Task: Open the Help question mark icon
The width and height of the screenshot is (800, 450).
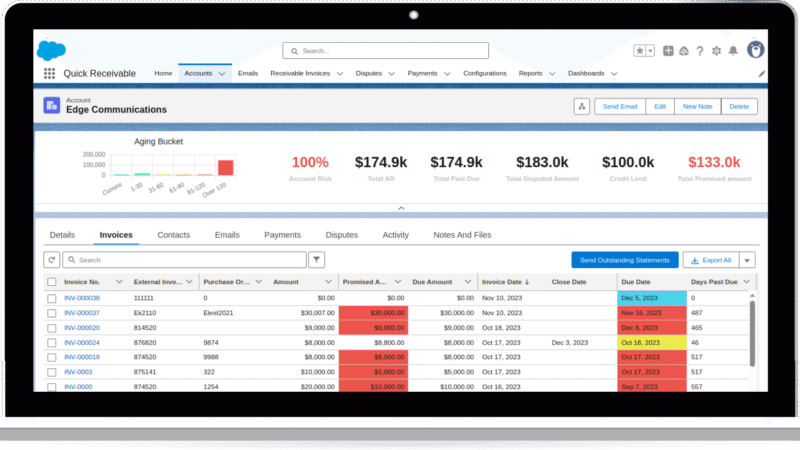Action: [x=700, y=51]
